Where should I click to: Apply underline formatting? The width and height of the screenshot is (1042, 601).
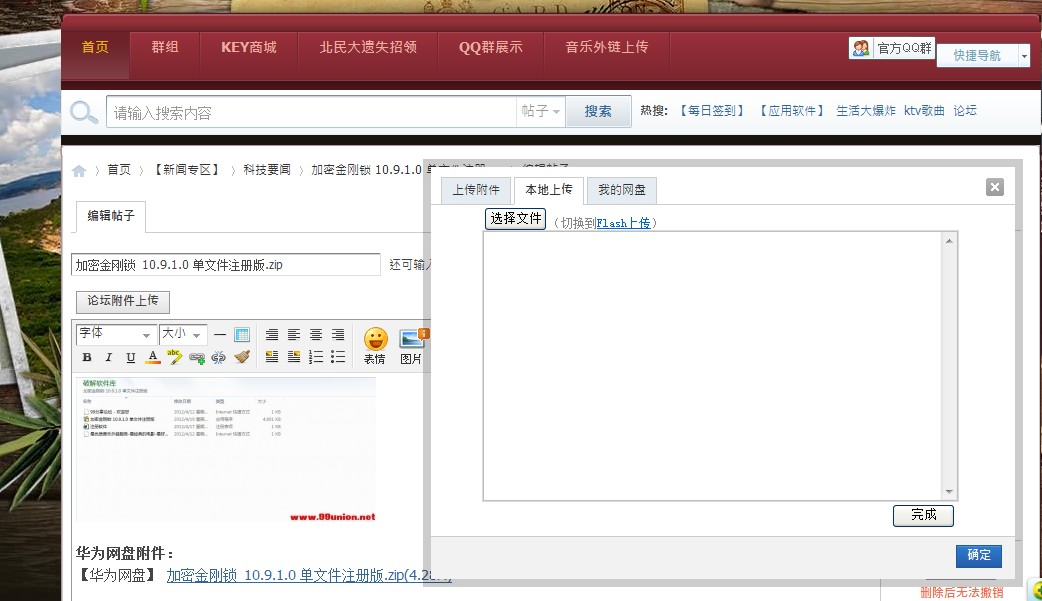click(x=132, y=356)
